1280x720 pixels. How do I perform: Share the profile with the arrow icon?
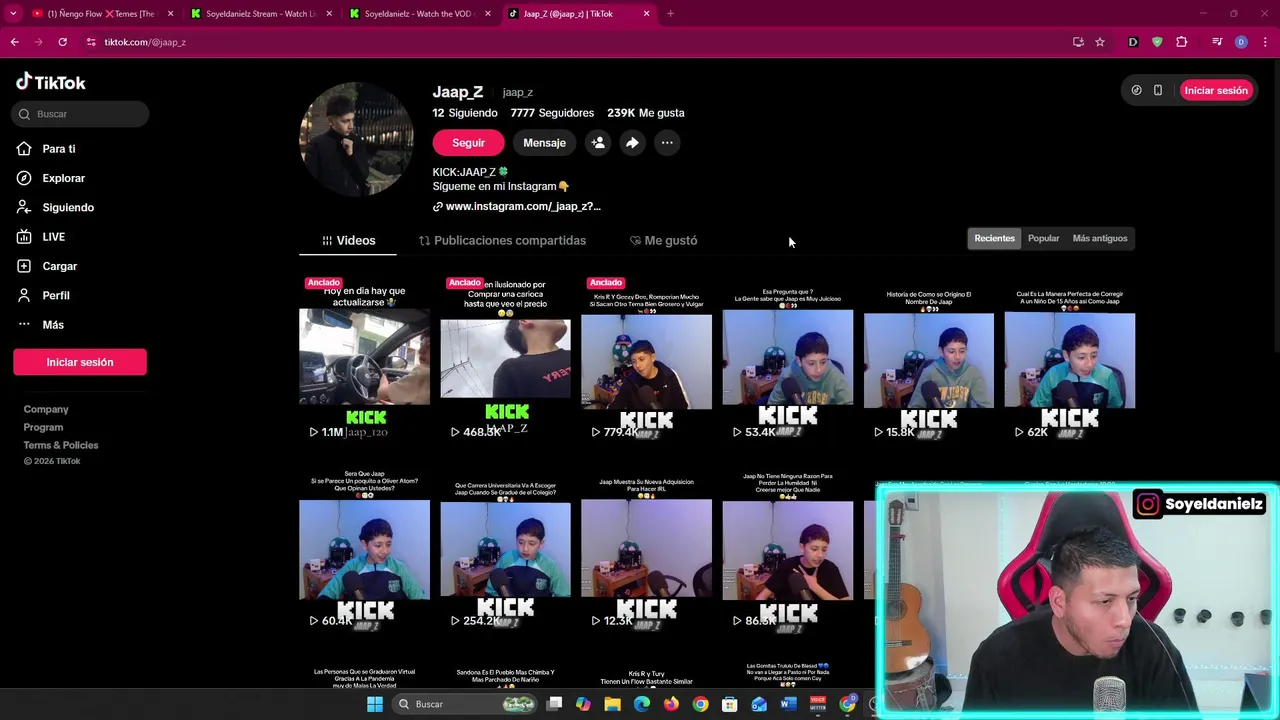click(x=632, y=143)
